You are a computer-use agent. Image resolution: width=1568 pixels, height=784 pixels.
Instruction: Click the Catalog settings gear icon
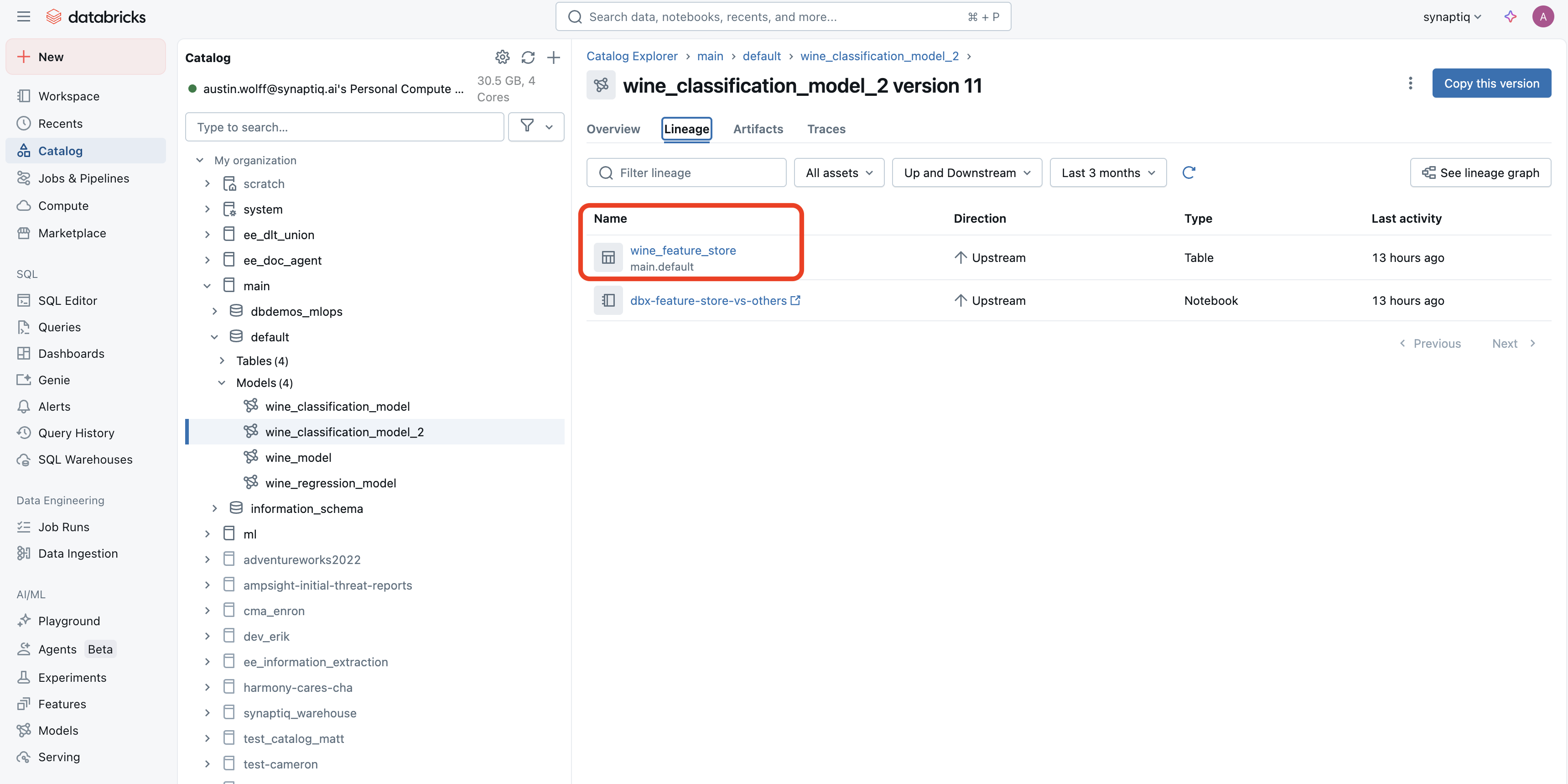[502, 57]
